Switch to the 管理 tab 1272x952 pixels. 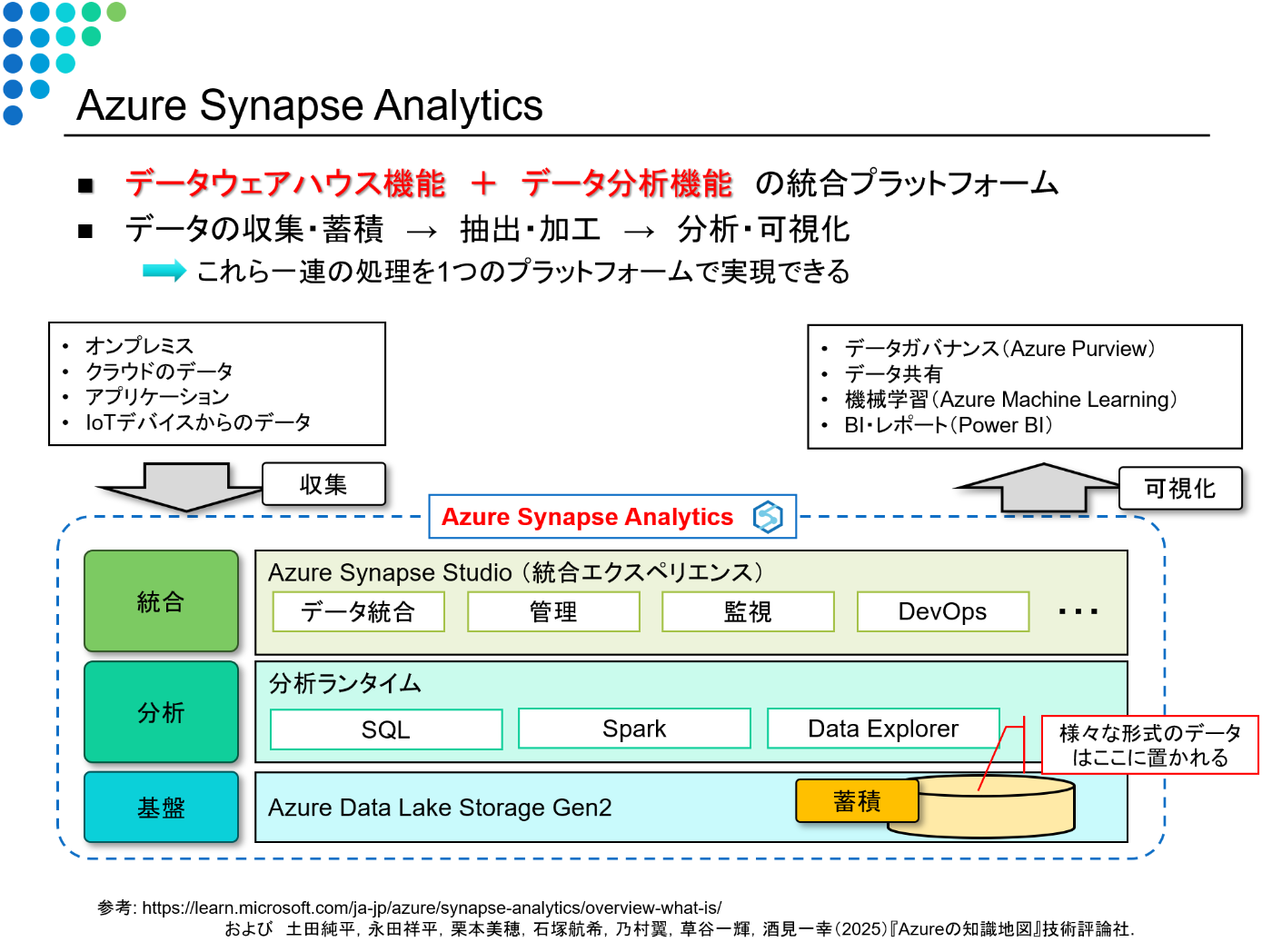553,611
